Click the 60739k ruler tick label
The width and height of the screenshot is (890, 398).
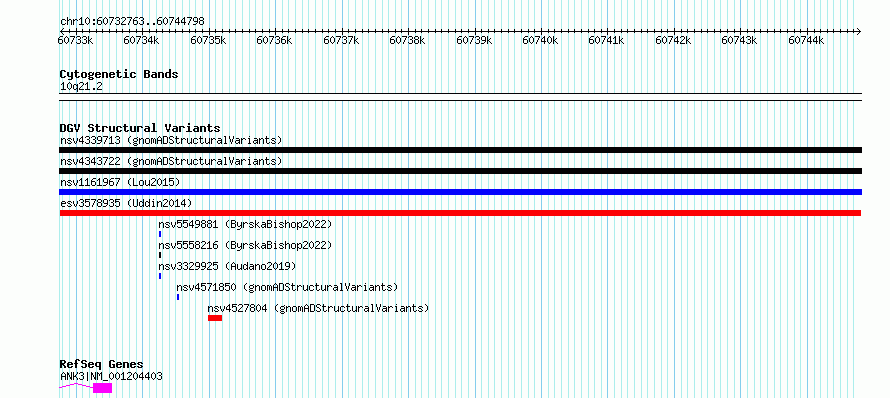point(474,40)
